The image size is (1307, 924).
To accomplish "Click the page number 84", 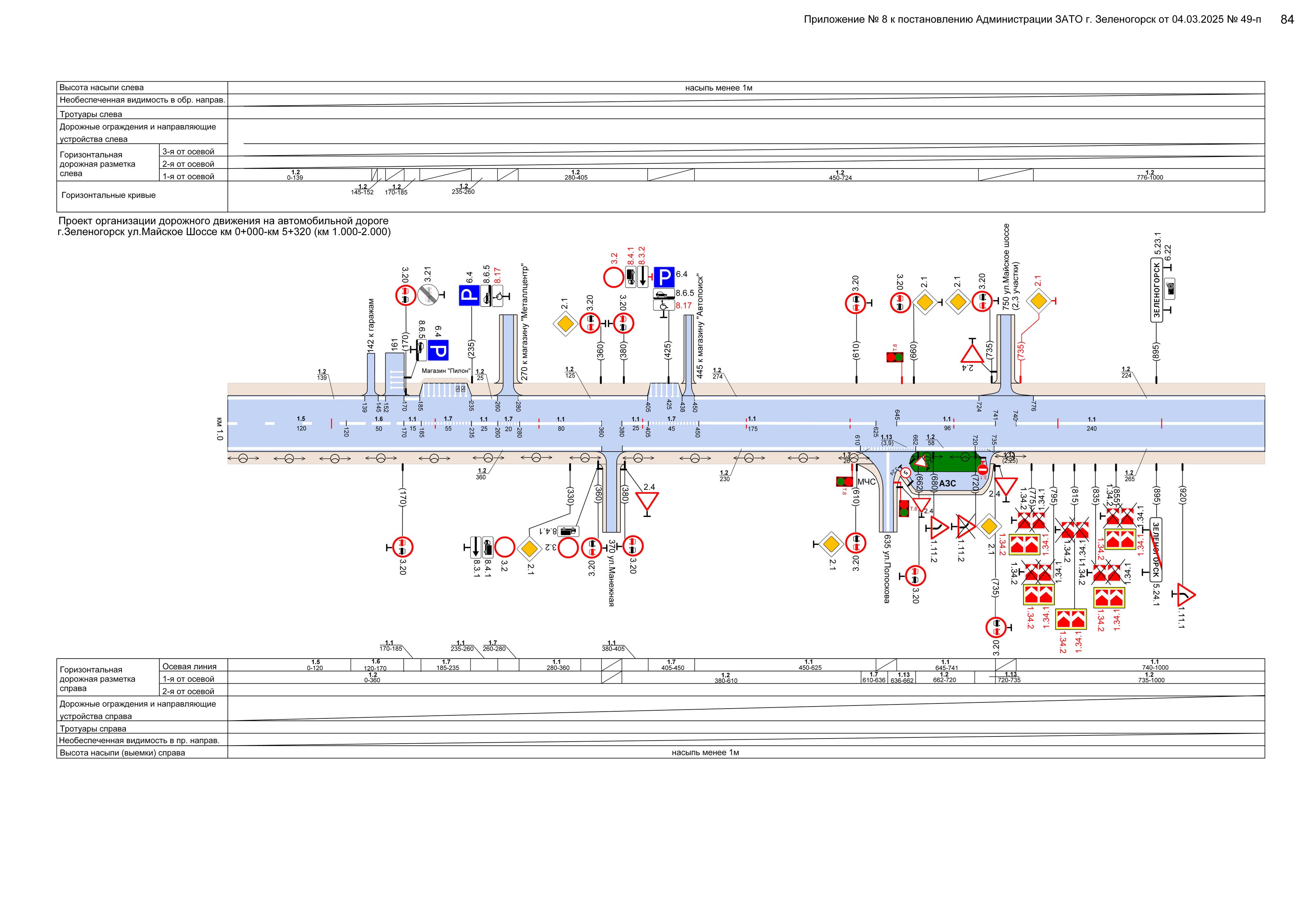I will (1287, 19).
